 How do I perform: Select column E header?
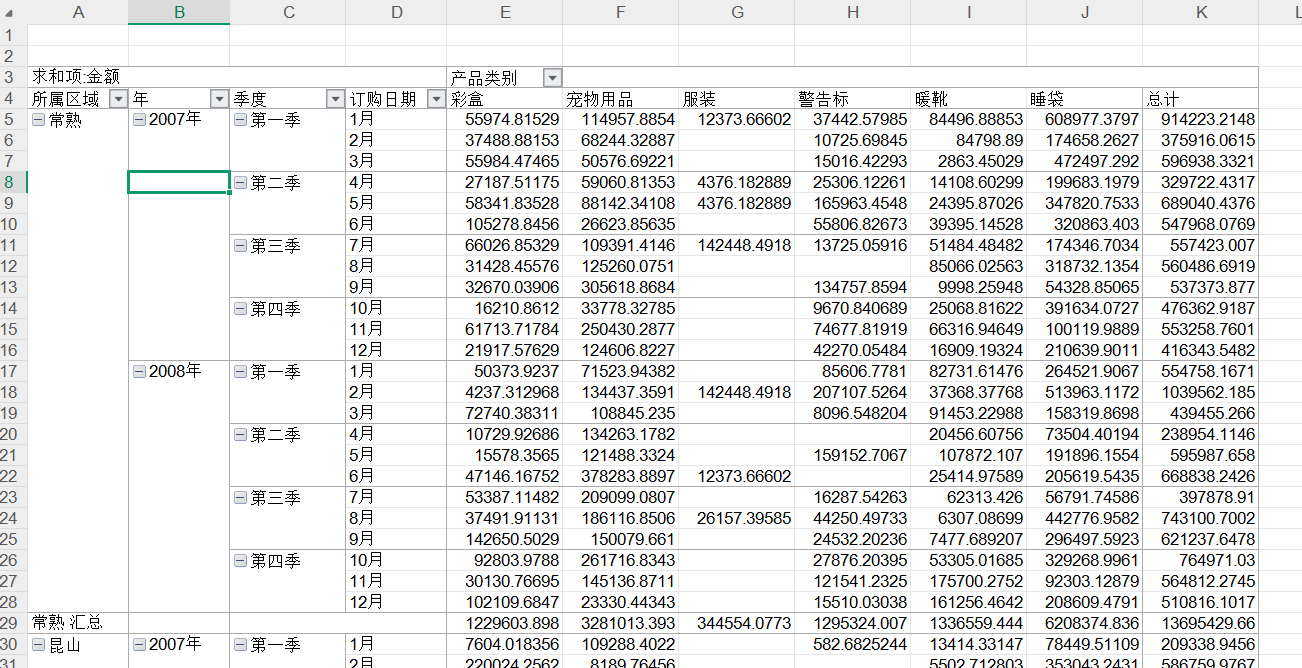click(x=505, y=12)
